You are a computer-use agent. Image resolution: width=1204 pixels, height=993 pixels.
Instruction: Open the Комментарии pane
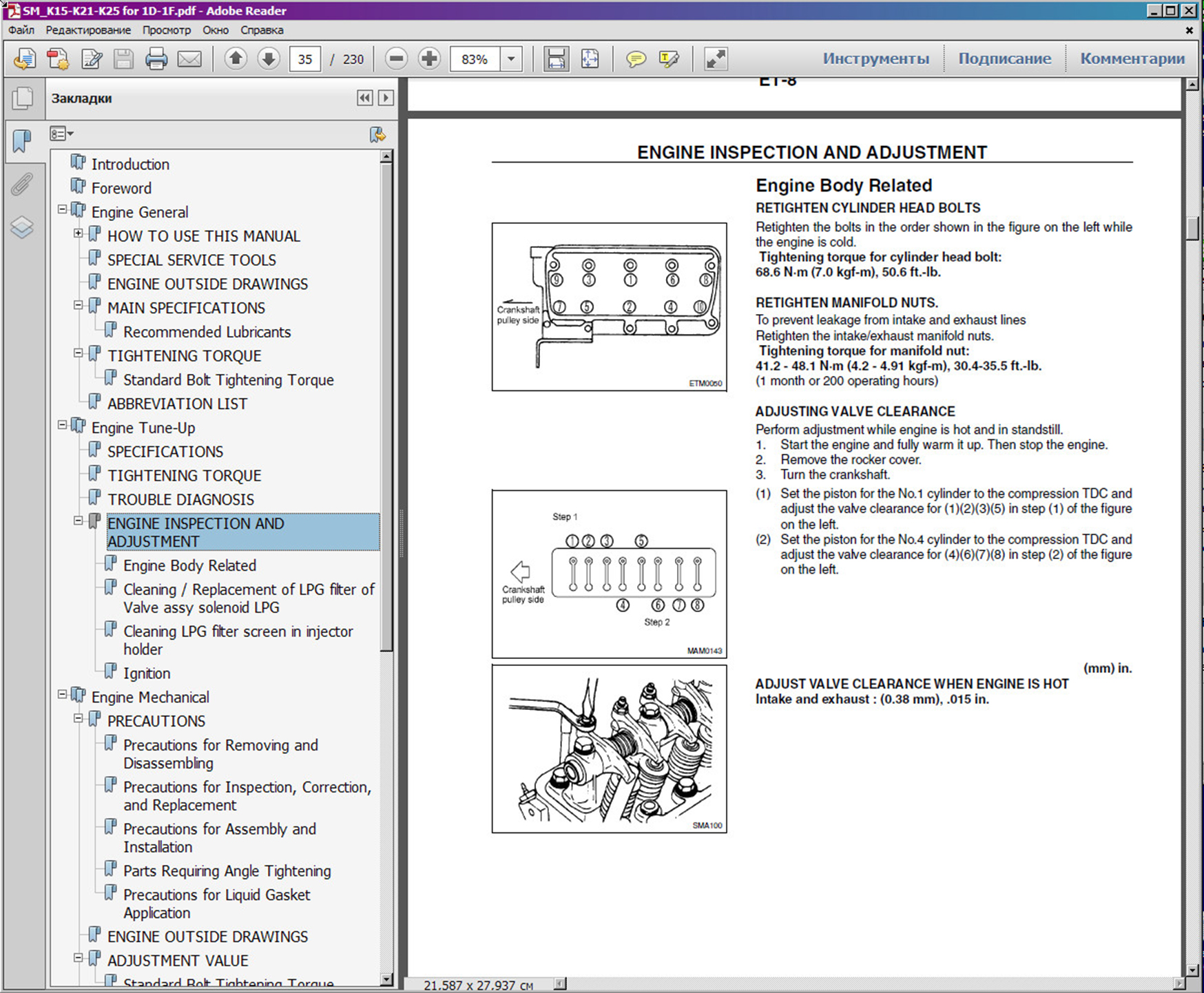[x=1132, y=59]
